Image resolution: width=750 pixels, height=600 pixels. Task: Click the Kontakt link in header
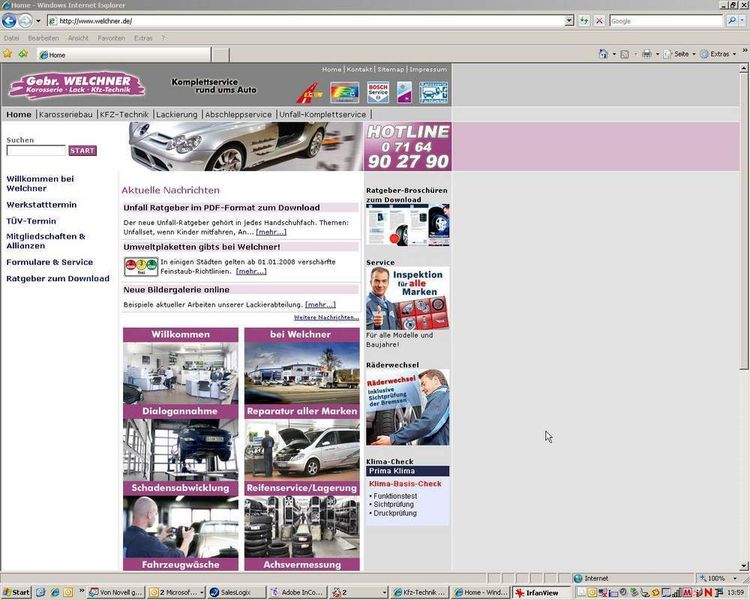tap(359, 69)
